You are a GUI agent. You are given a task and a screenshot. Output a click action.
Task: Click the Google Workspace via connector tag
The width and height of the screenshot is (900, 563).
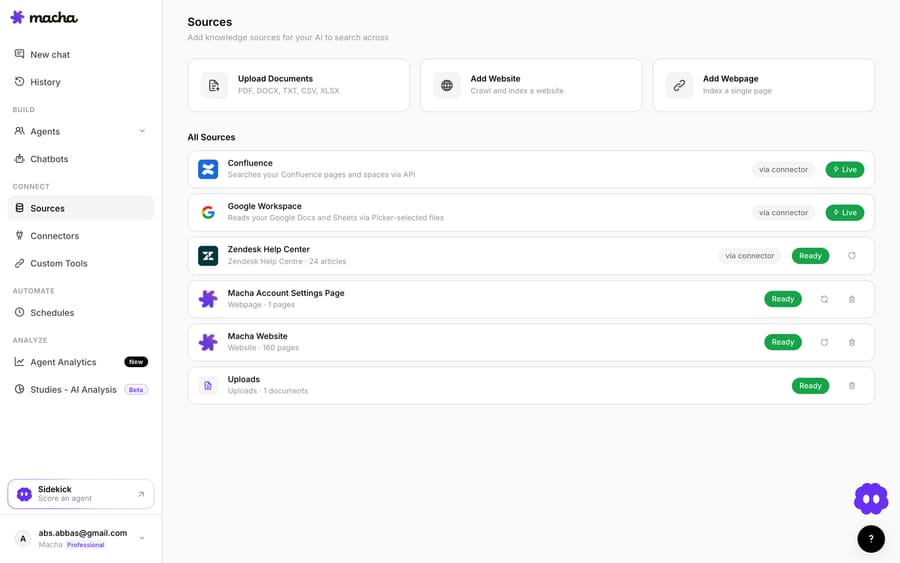click(x=783, y=212)
